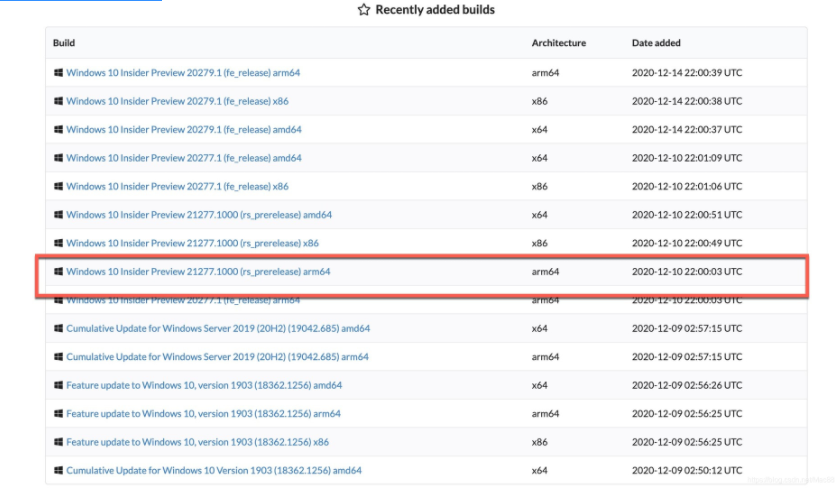Click Windows icon beside Feature update 1903 x86

[x=59, y=442]
